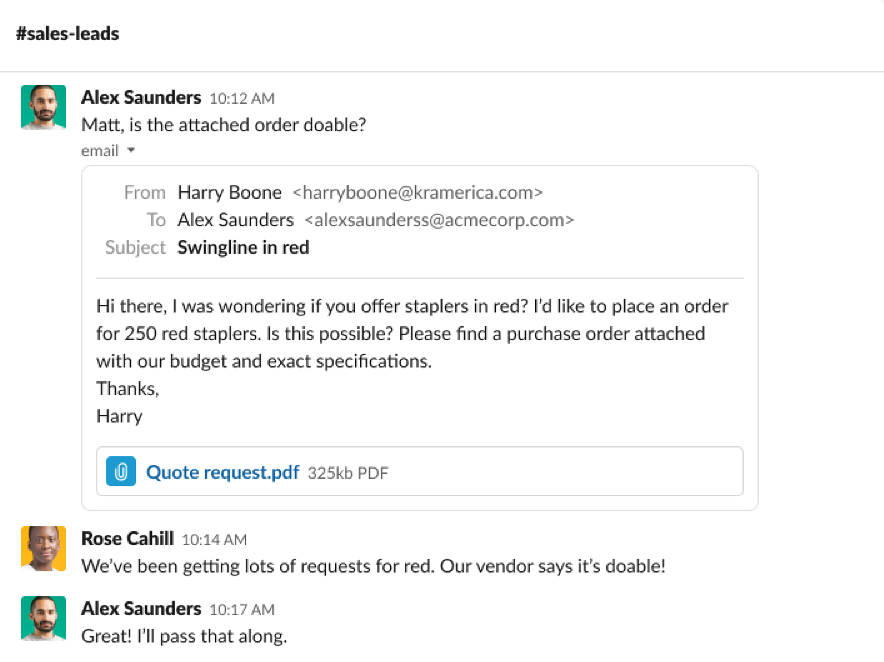Click the 10:17 AM message timestamp
This screenshot has width=884, height=662.
click(x=241, y=609)
